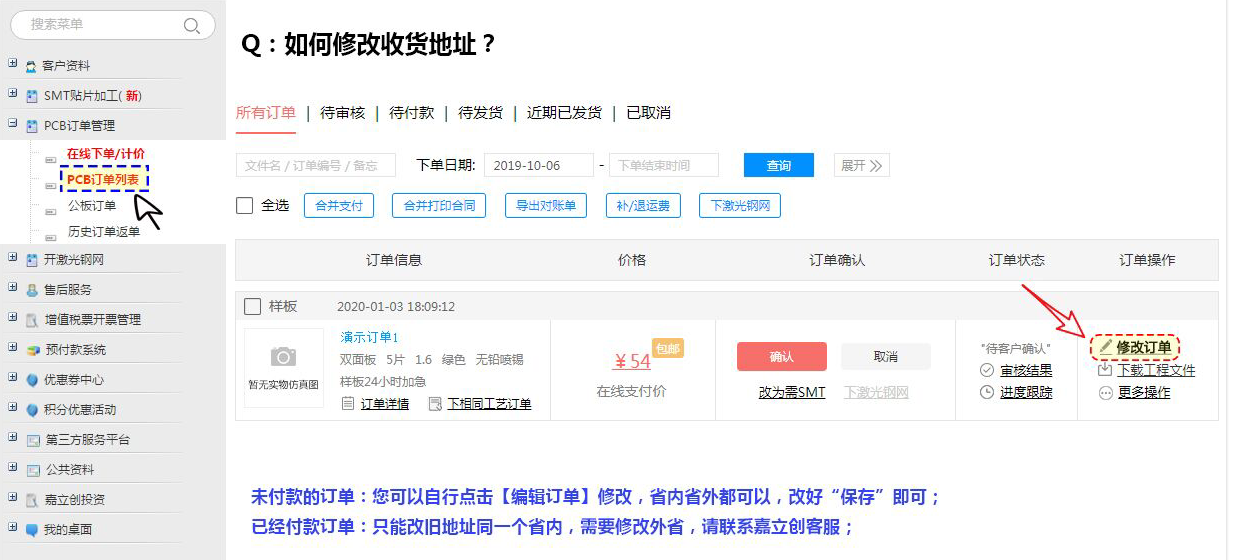
Task: Click the clock icon beside 进度跟踪
Action: 987,392
